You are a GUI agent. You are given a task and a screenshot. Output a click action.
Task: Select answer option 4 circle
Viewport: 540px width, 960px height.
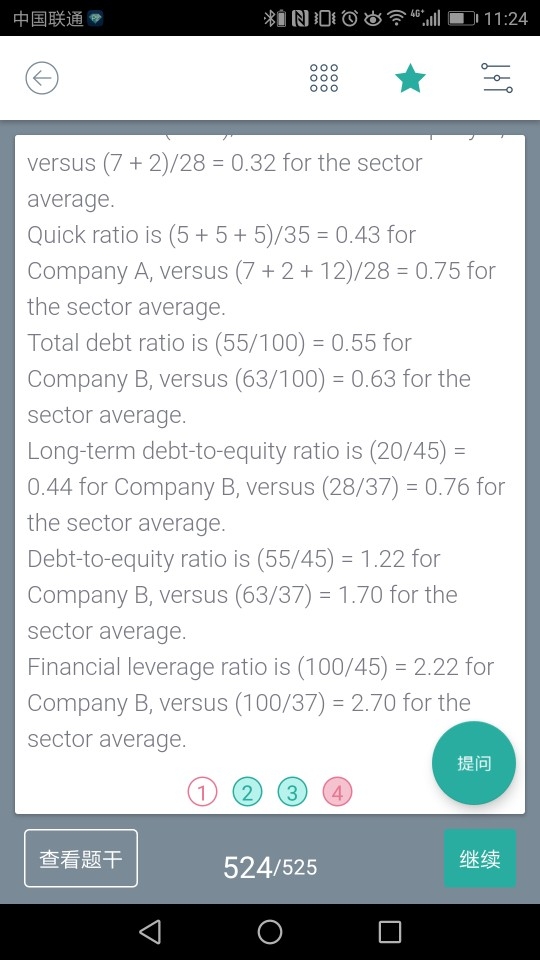coord(337,792)
